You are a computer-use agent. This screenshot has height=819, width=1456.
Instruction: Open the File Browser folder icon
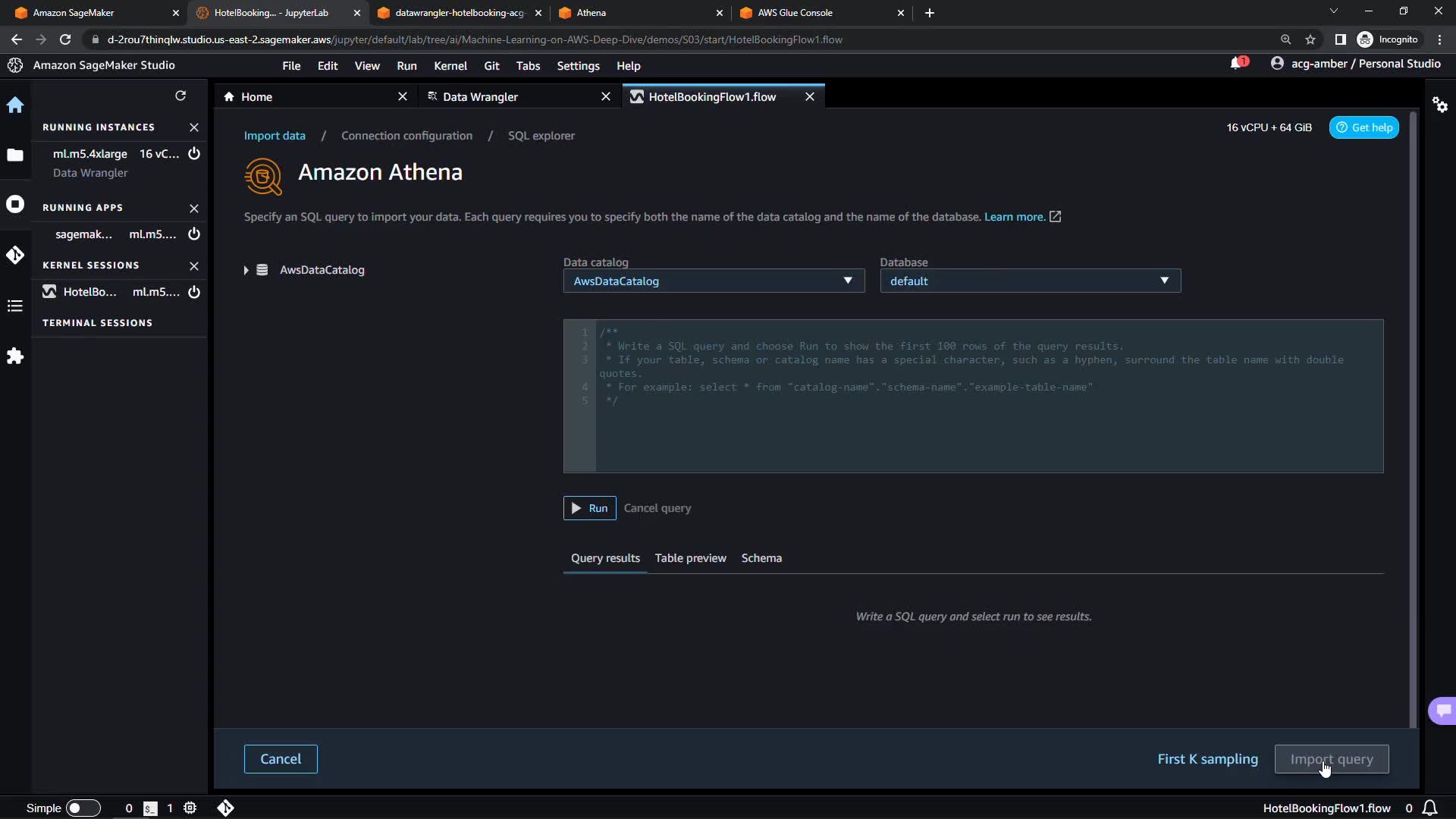point(15,155)
